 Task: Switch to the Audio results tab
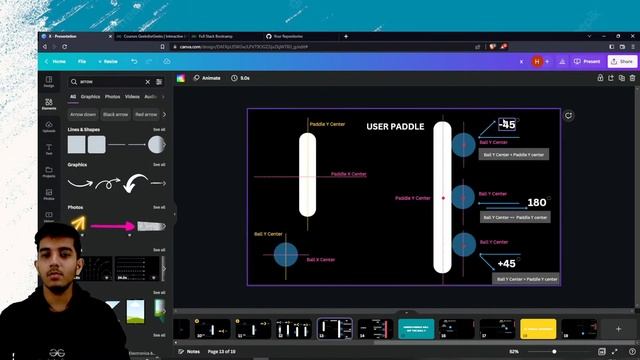151,97
